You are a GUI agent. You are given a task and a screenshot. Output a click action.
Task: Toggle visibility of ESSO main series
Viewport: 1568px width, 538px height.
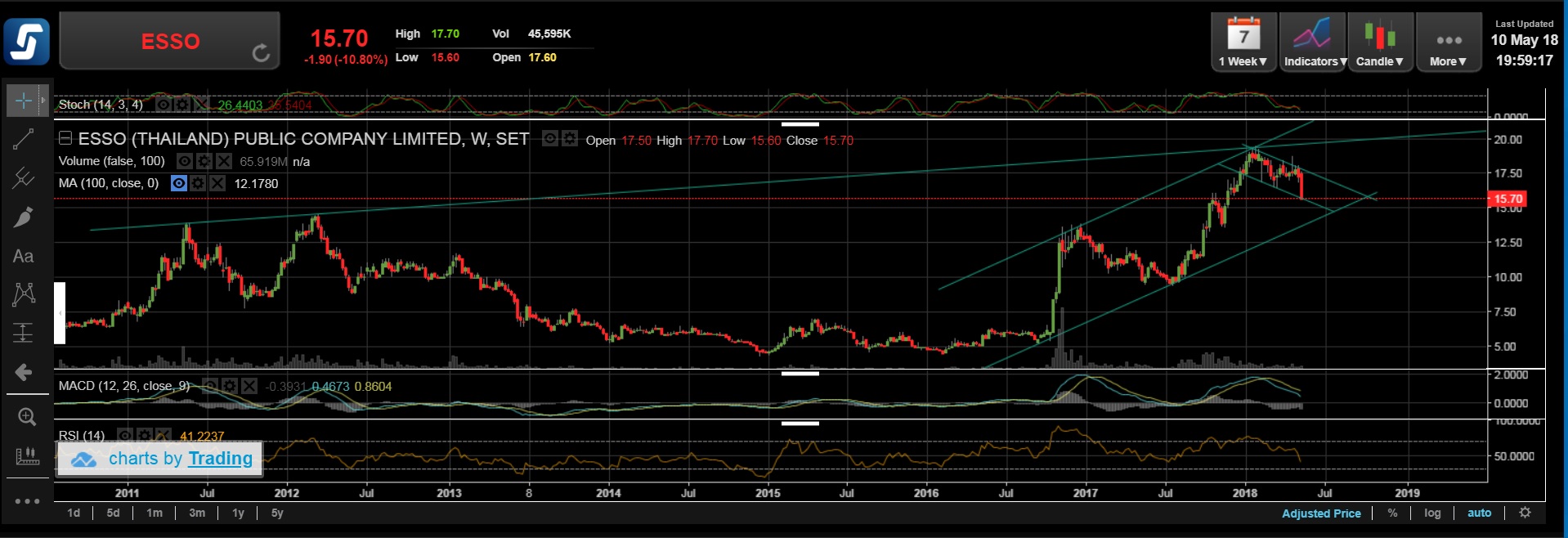pyautogui.click(x=550, y=138)
